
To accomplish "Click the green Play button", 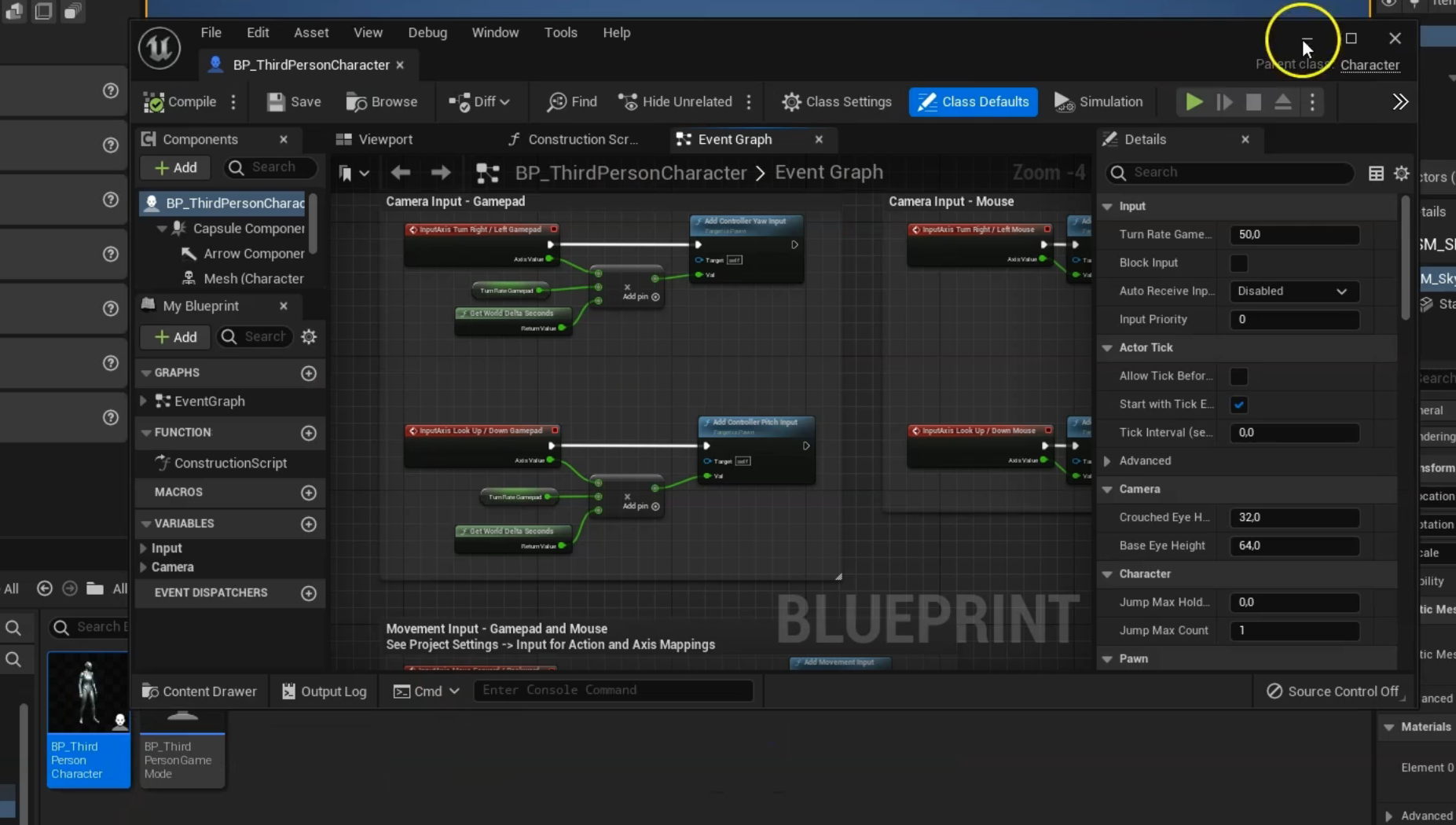I will [x=1194, y=102].
